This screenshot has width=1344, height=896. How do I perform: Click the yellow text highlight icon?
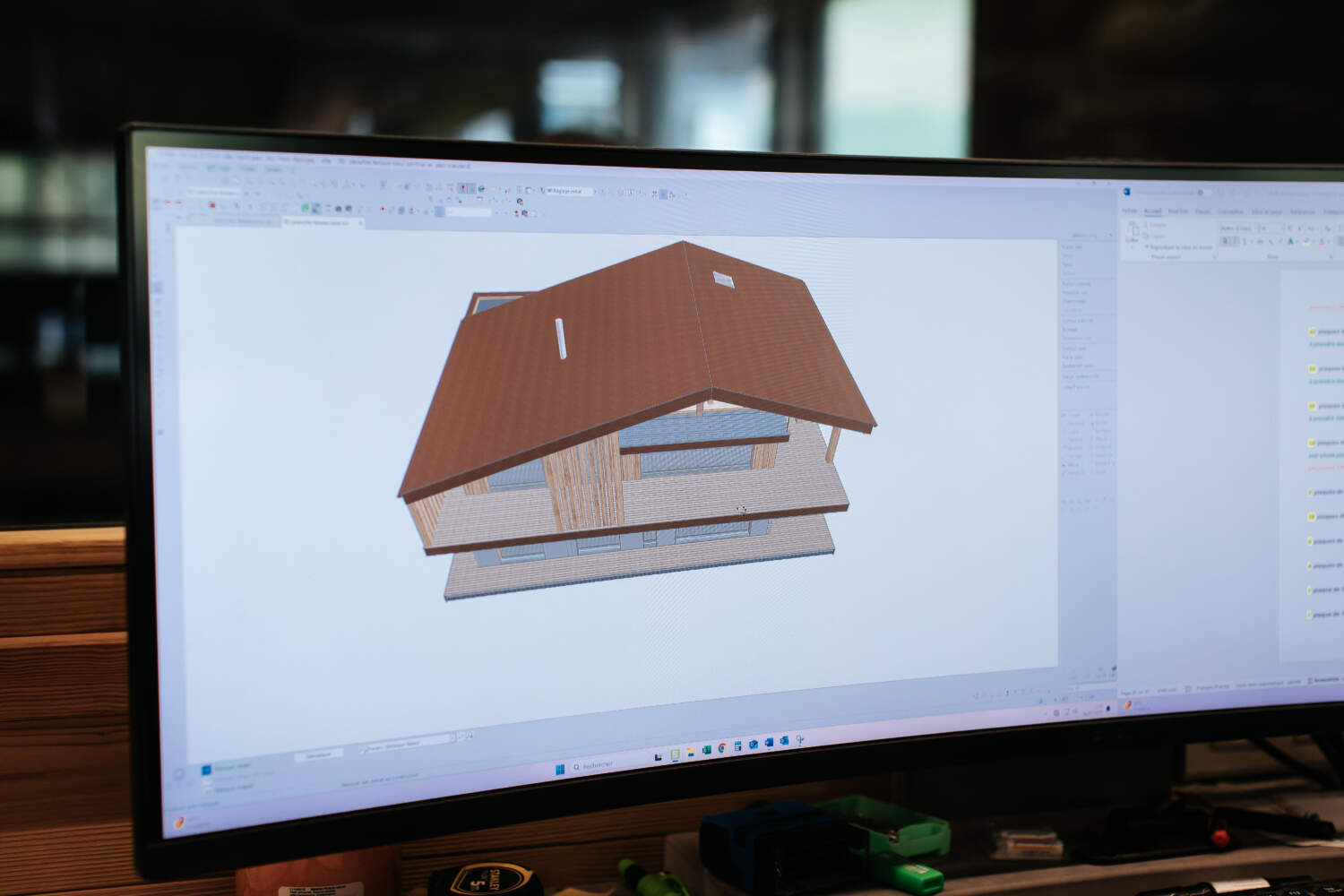(1306, 242)
